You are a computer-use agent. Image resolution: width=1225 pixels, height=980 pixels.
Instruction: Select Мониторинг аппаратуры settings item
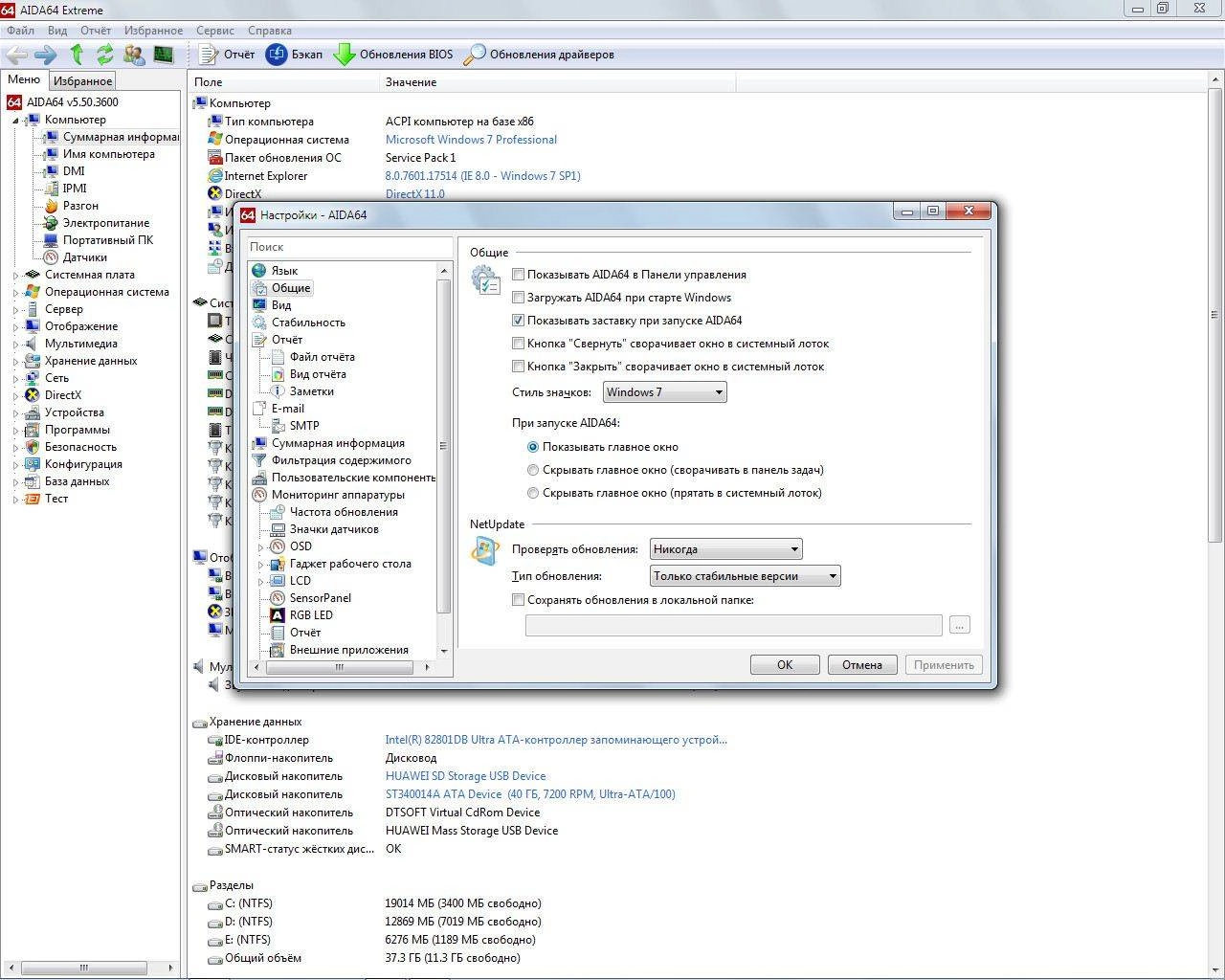coord(338,495)
